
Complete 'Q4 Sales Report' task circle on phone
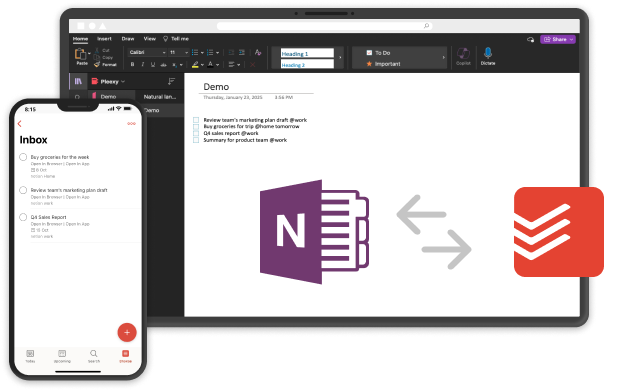click(x=23, y=217)
